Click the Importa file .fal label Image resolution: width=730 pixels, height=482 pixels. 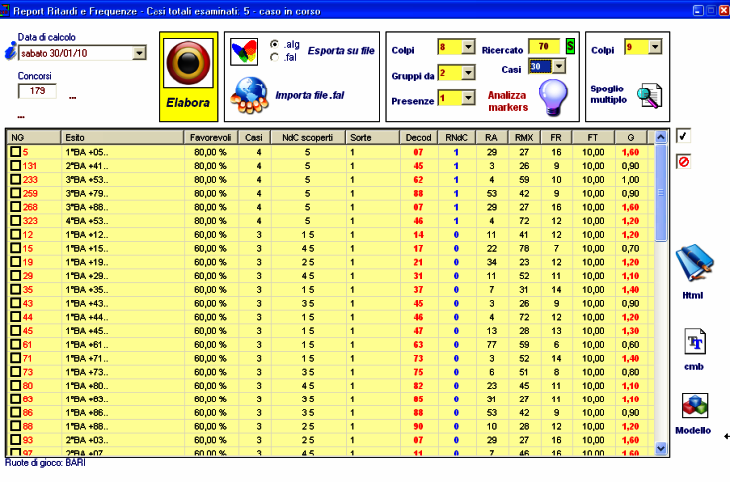coord(310,95)
